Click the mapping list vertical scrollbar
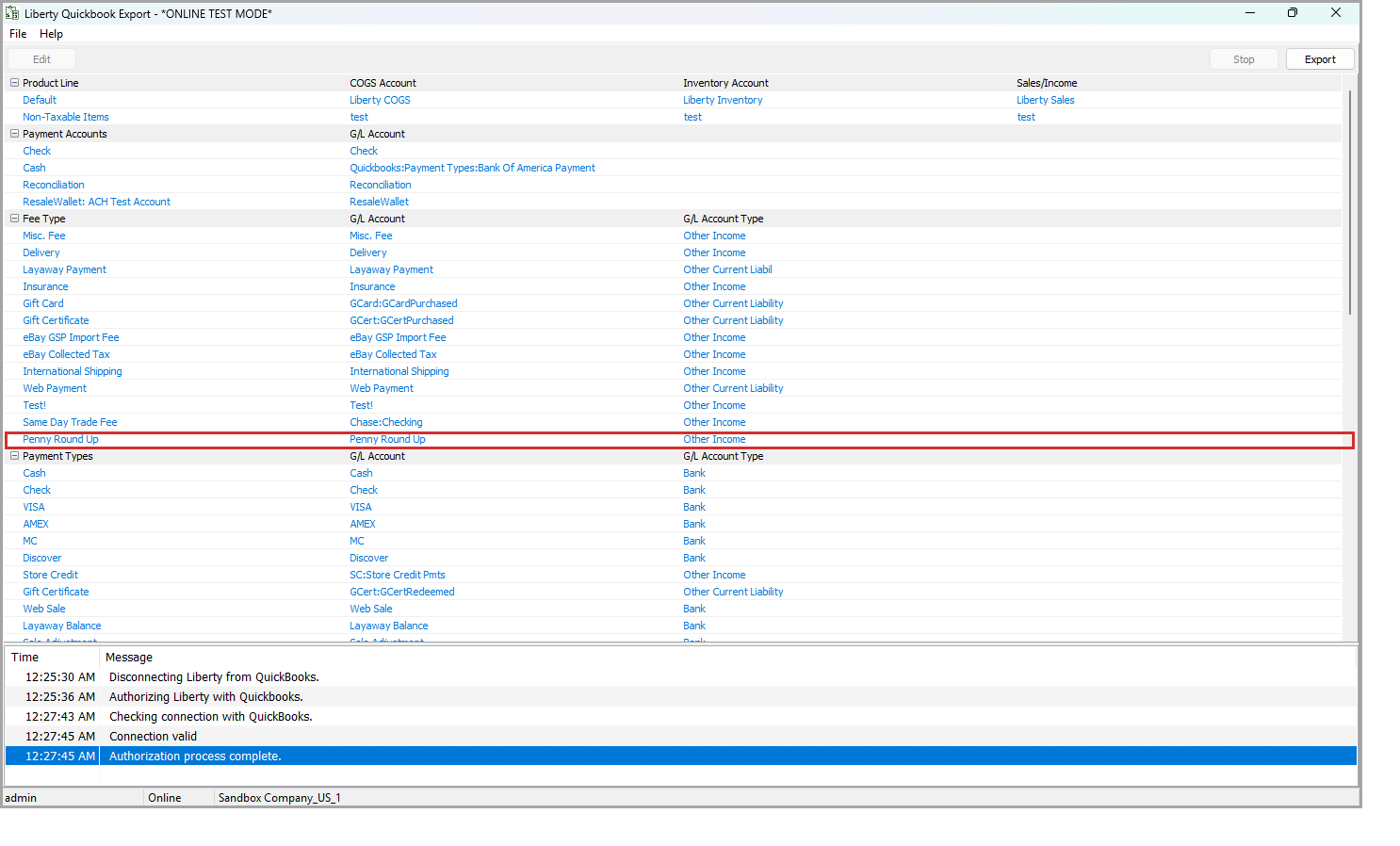The image size is (1400, 846). click(x=1350, y=203)
